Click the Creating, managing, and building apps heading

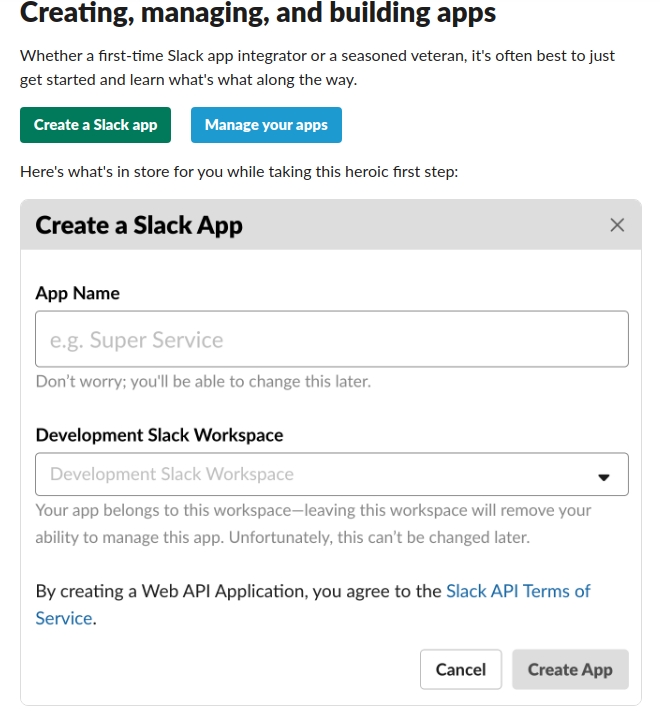pyautogui.click(x=258, y=13)
